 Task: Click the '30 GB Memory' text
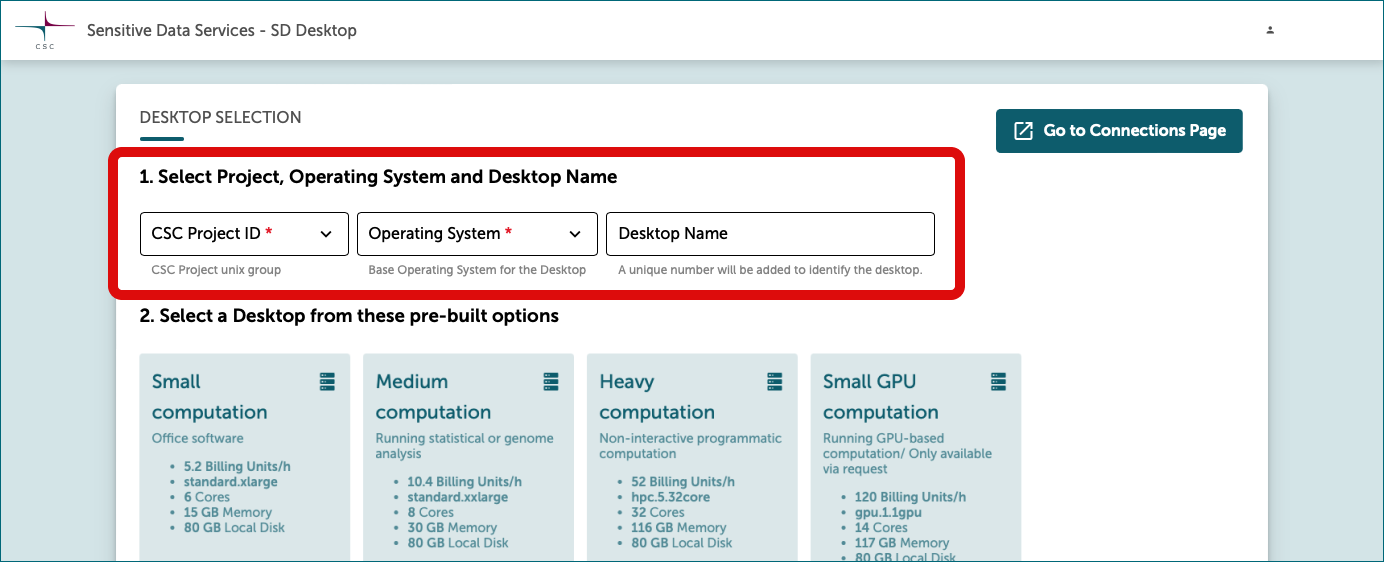[453, 528]
